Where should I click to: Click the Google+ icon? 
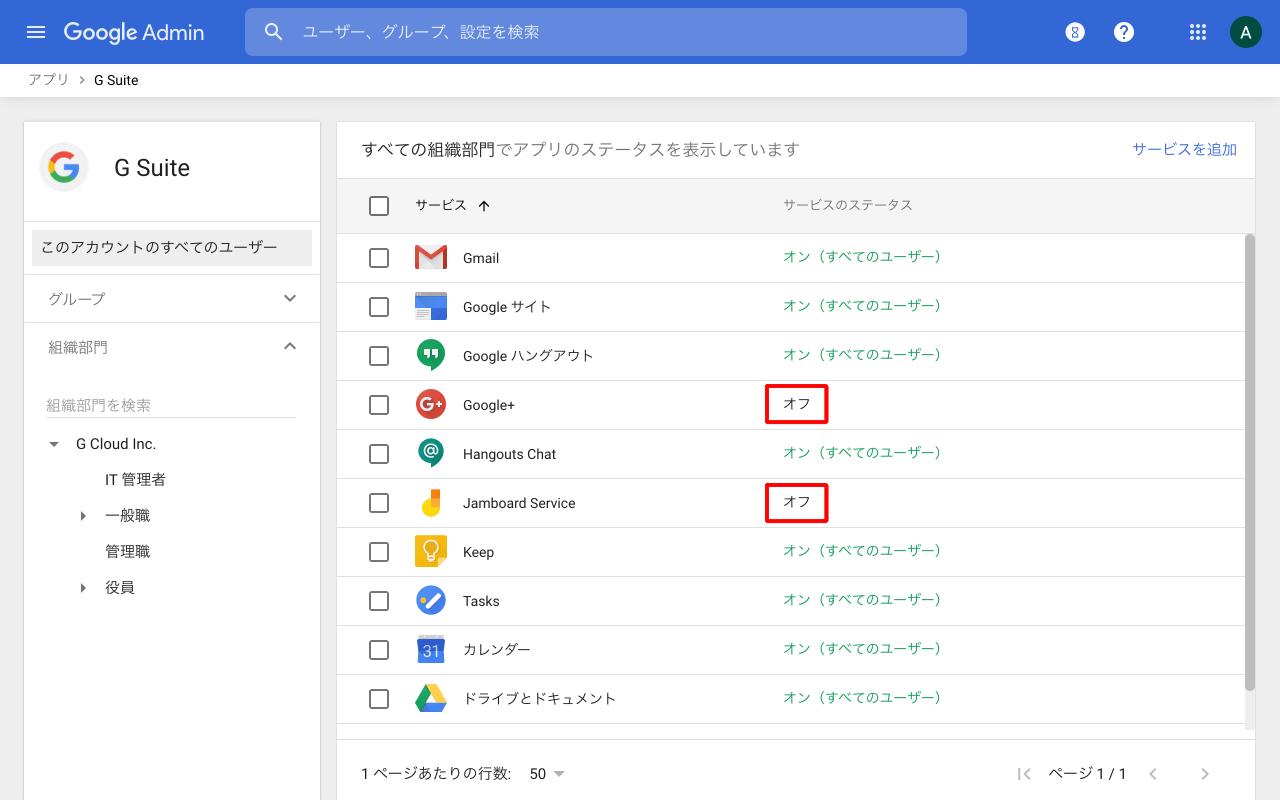(x=431, y=404)
